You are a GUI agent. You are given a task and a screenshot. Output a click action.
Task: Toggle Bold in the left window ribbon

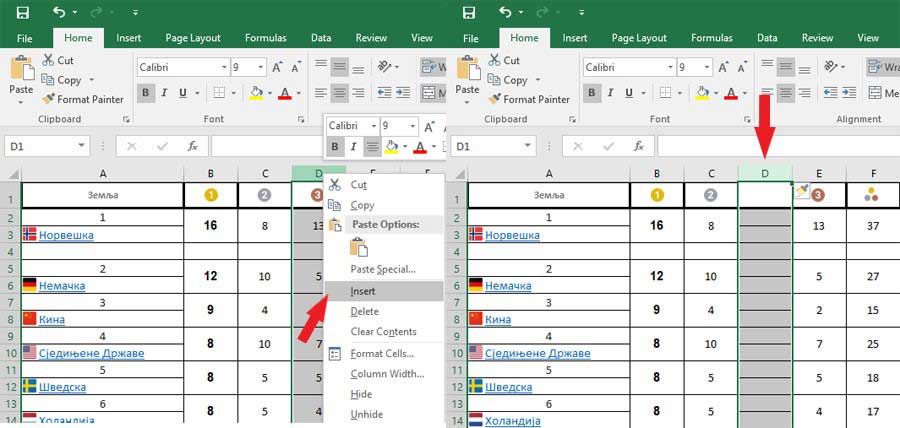(x=146, y=93)
